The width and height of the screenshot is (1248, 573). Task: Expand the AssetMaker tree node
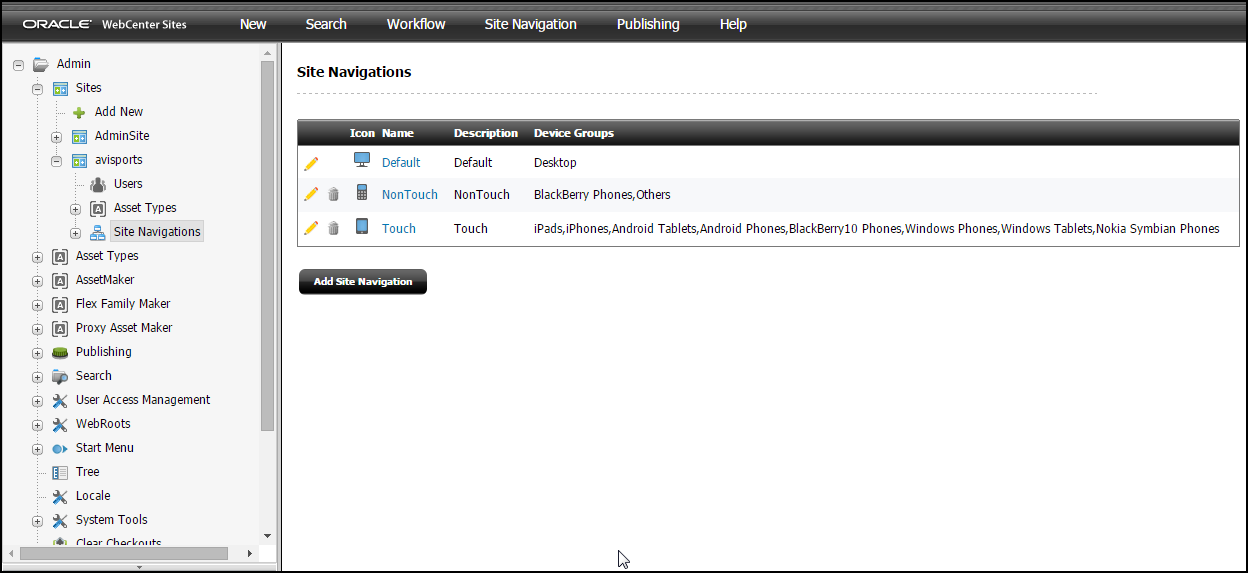click(37, 281)
